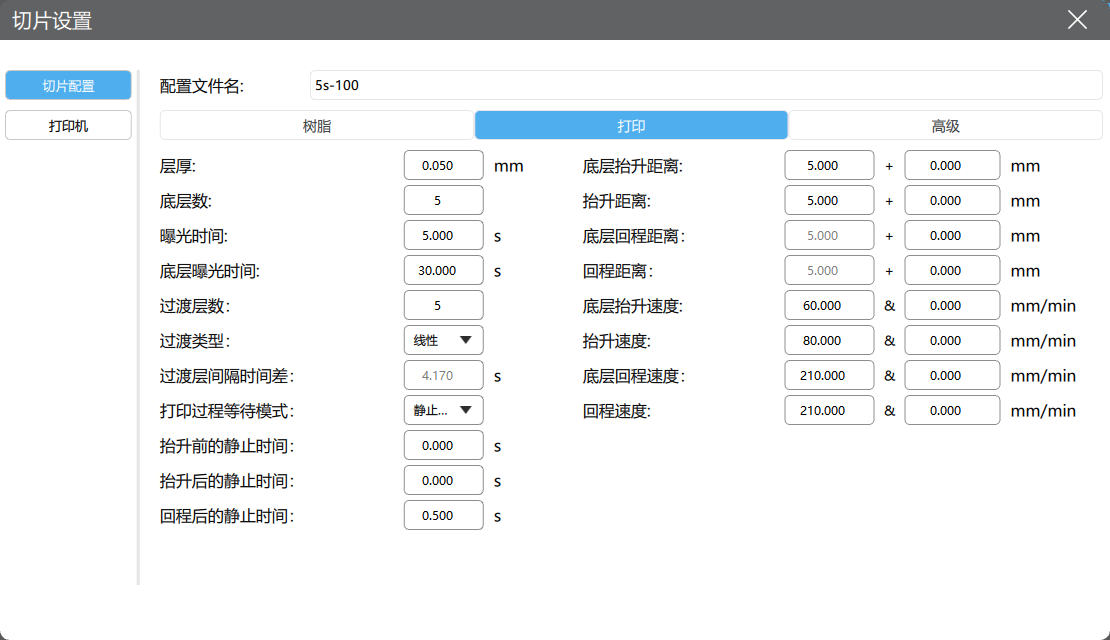Open the 打印机 sidebar section
Image resolution: width=1110 pixels, height=640 pixels.
coord(68,126)
